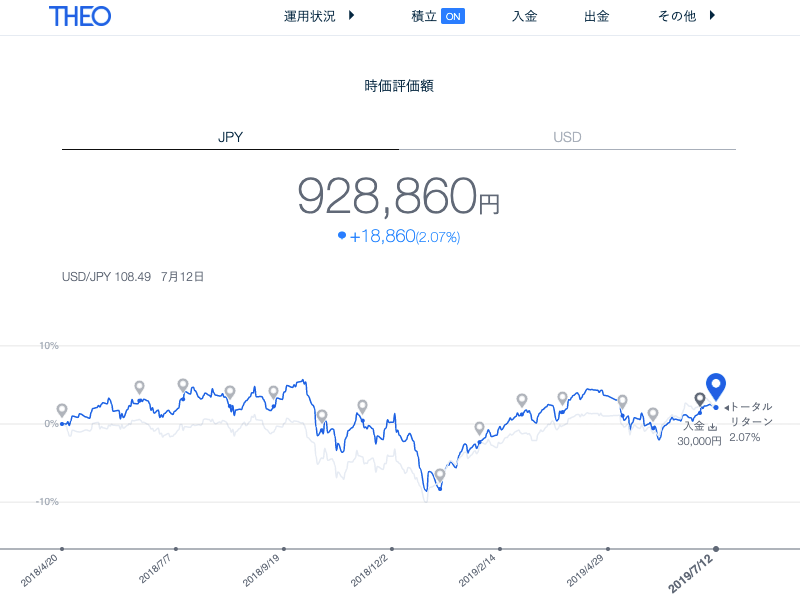Screen dimensions: 800x615
Task: Switch to the USD tab
Action: (x=567, y=137)
